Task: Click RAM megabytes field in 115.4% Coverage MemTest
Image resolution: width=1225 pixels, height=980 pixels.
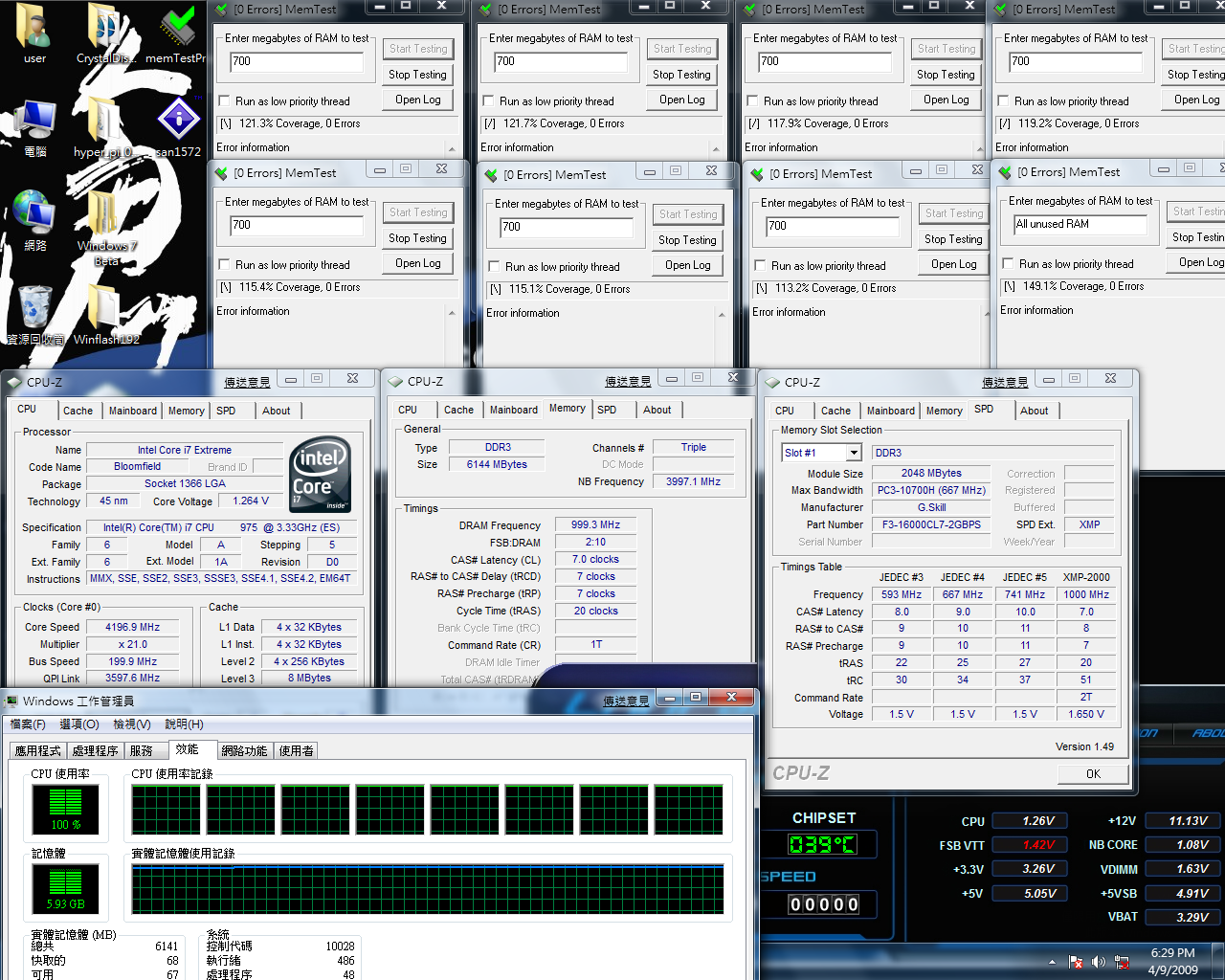Action: [297, 226]
